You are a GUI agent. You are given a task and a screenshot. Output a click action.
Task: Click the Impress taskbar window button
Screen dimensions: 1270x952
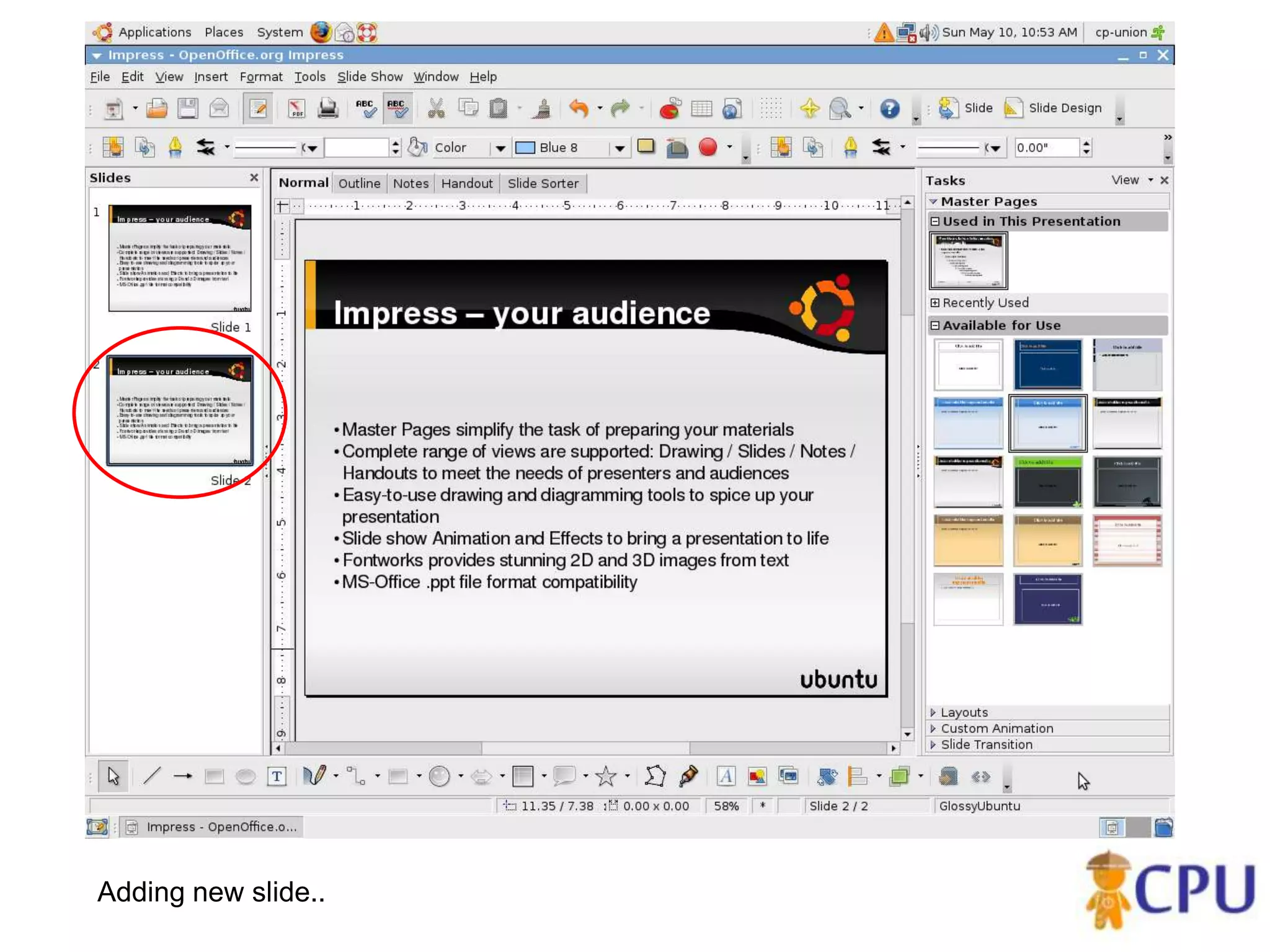pos(212,827)
